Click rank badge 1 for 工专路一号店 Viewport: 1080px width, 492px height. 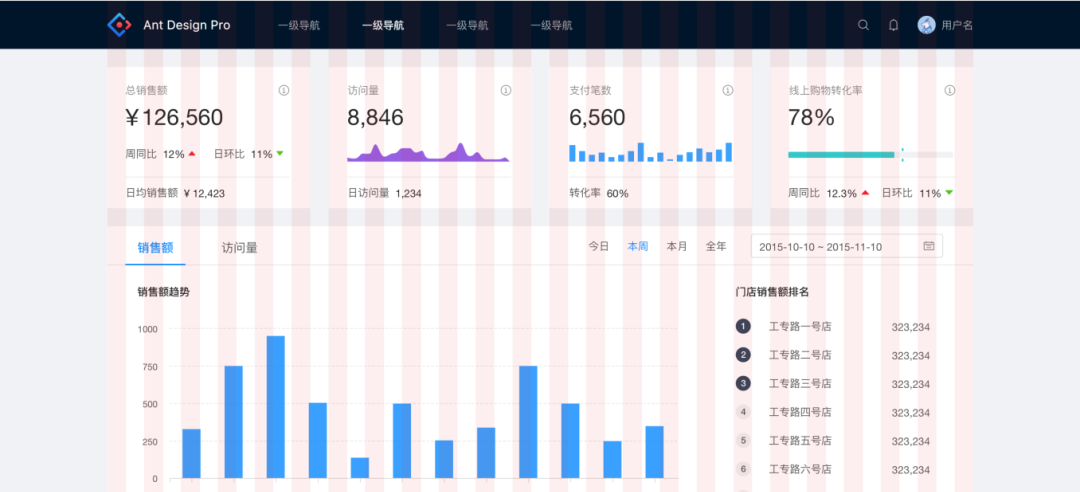click(743, 327)
